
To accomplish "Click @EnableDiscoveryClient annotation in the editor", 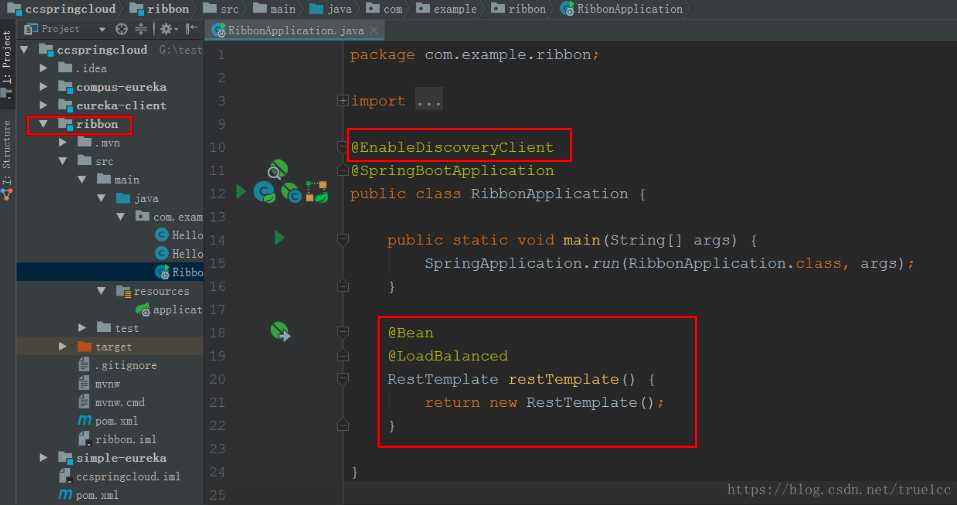I will (x=452, y=147).
